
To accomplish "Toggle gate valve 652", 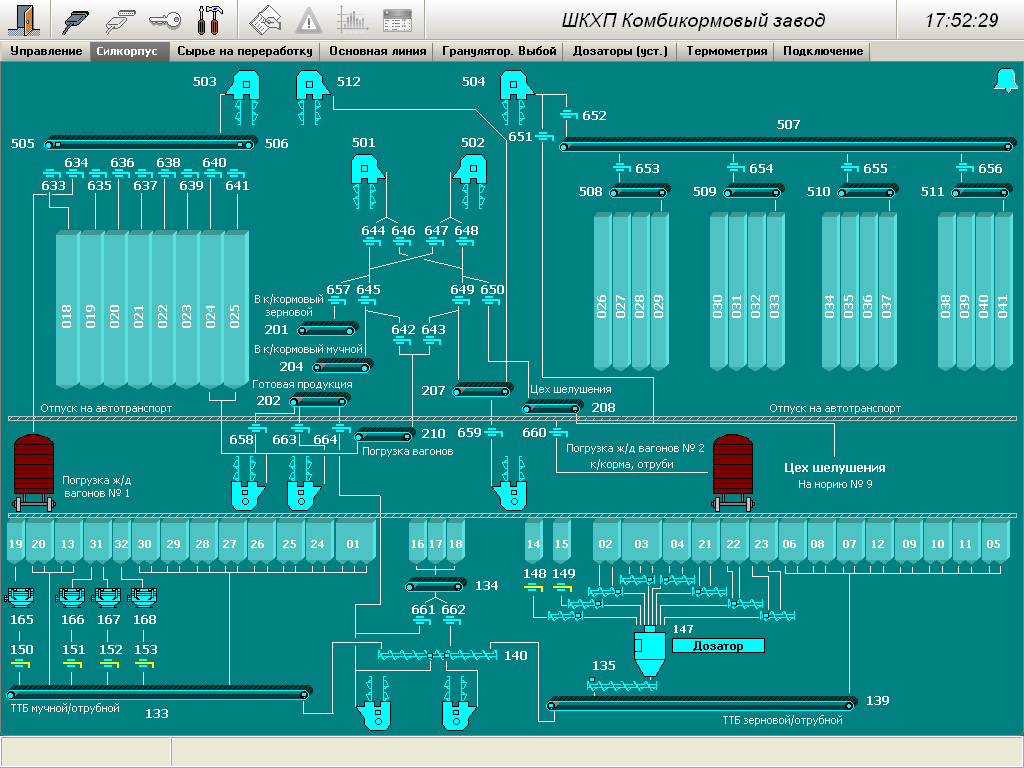I will click(x=568, y=116).
